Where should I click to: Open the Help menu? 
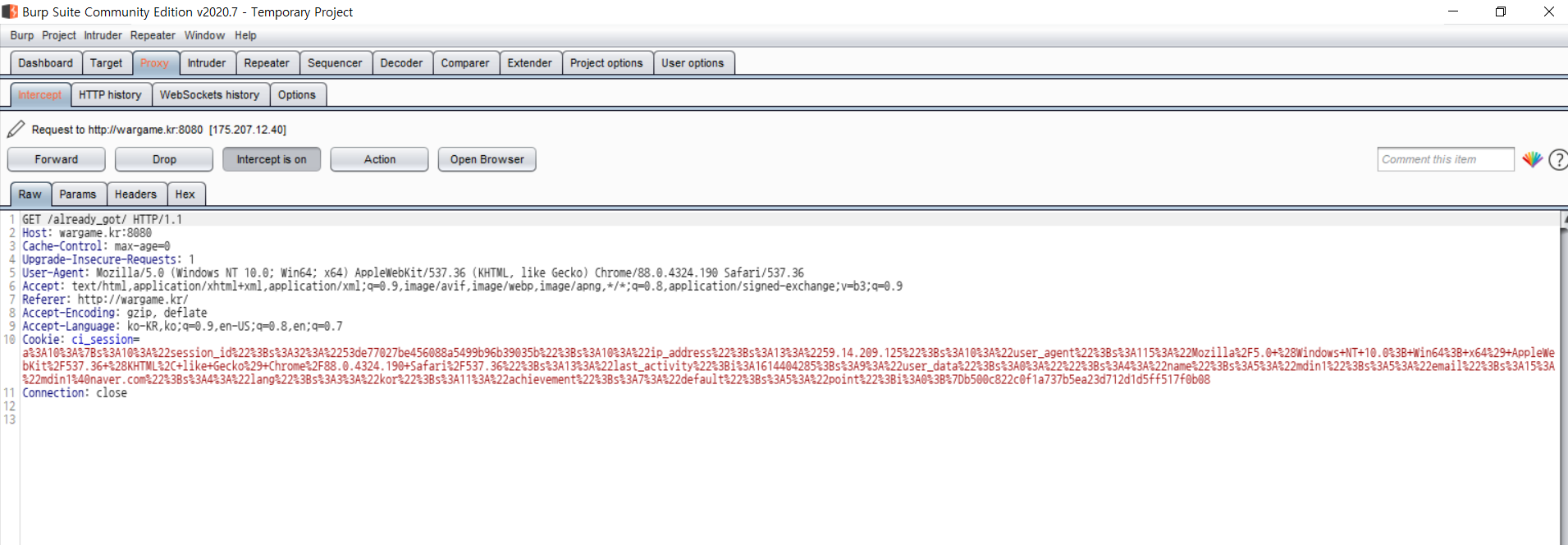click(245, 35)
